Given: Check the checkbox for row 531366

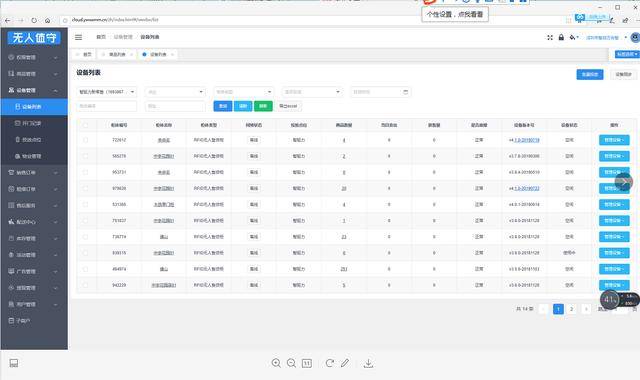Looking at the screenshot, I should pos(85,204).
